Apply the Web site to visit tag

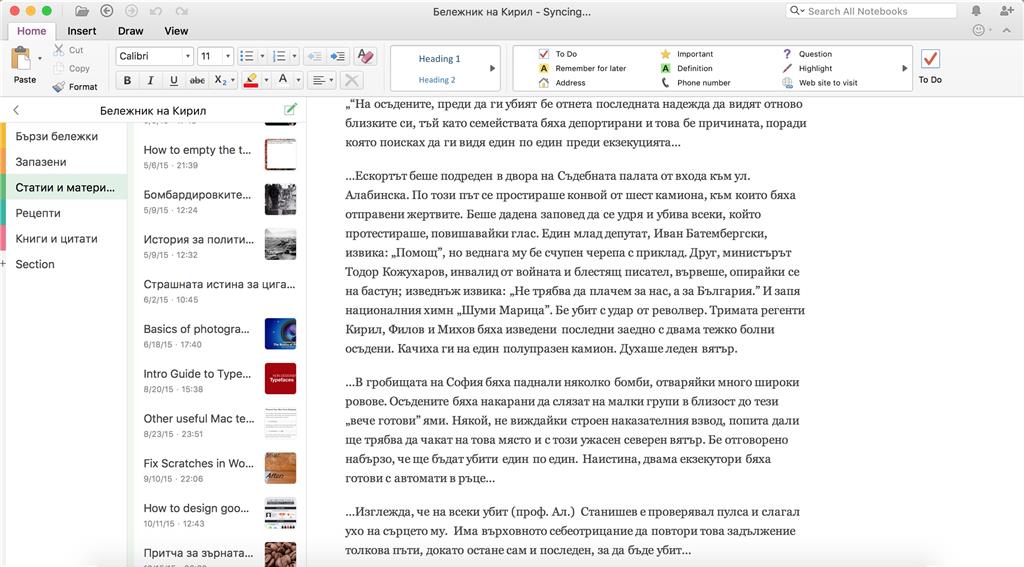(x=820, y=83)
